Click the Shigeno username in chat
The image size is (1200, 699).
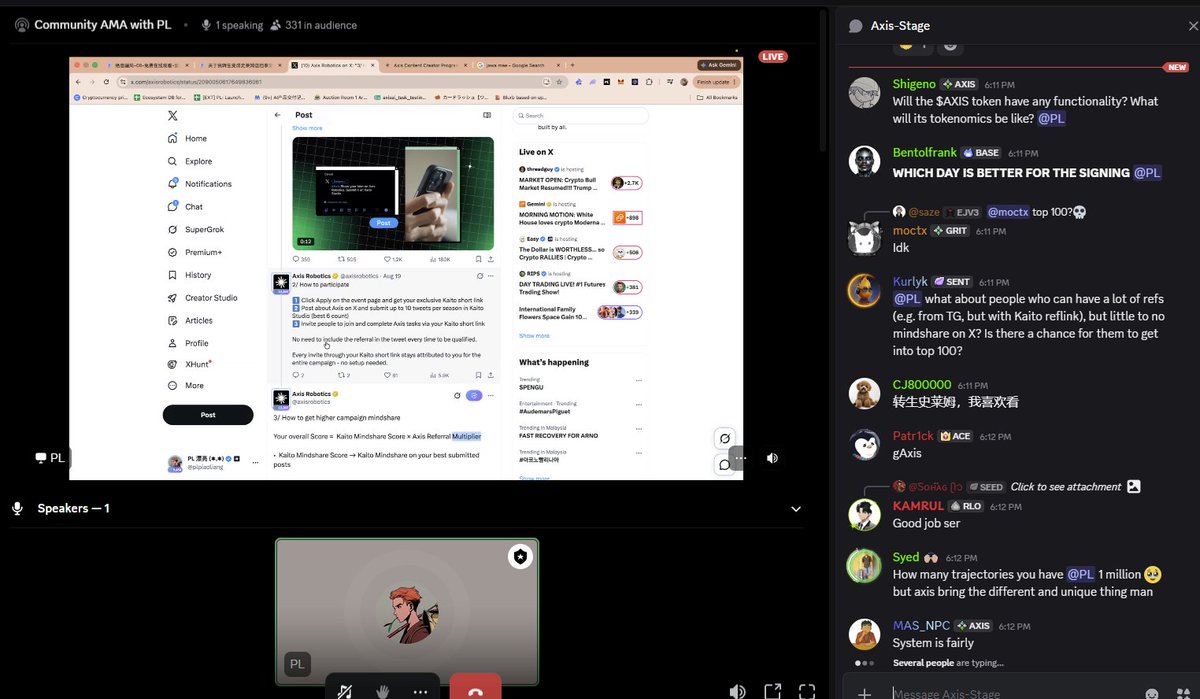(914, 84)
